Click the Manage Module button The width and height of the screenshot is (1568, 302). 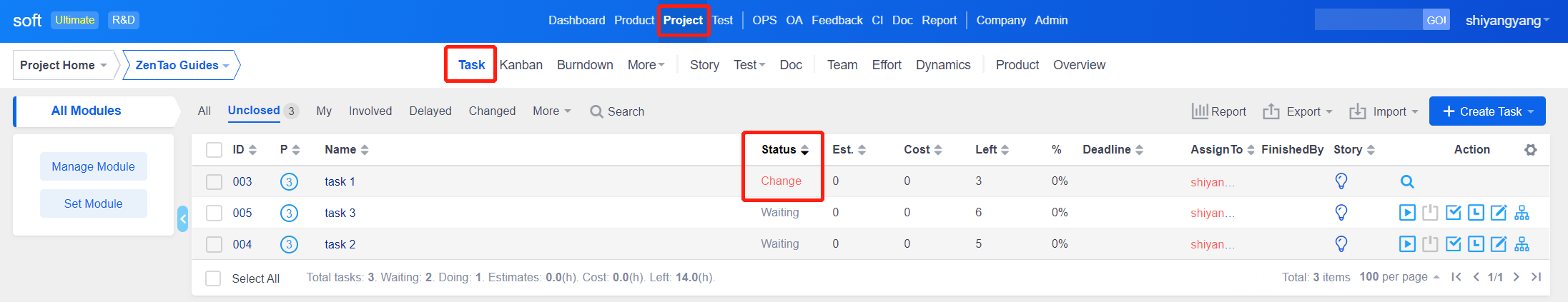click(93, 166)
